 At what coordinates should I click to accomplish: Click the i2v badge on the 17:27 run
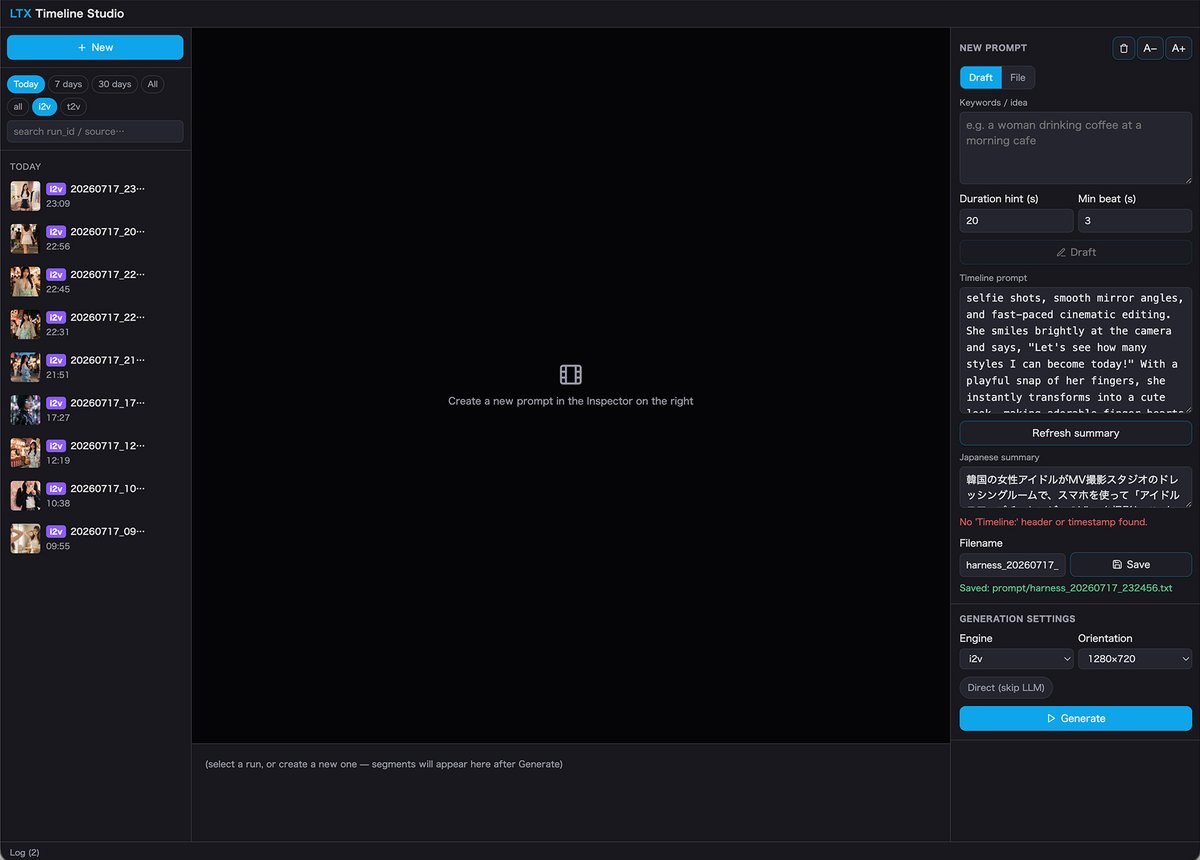click(x=56, y=403)
